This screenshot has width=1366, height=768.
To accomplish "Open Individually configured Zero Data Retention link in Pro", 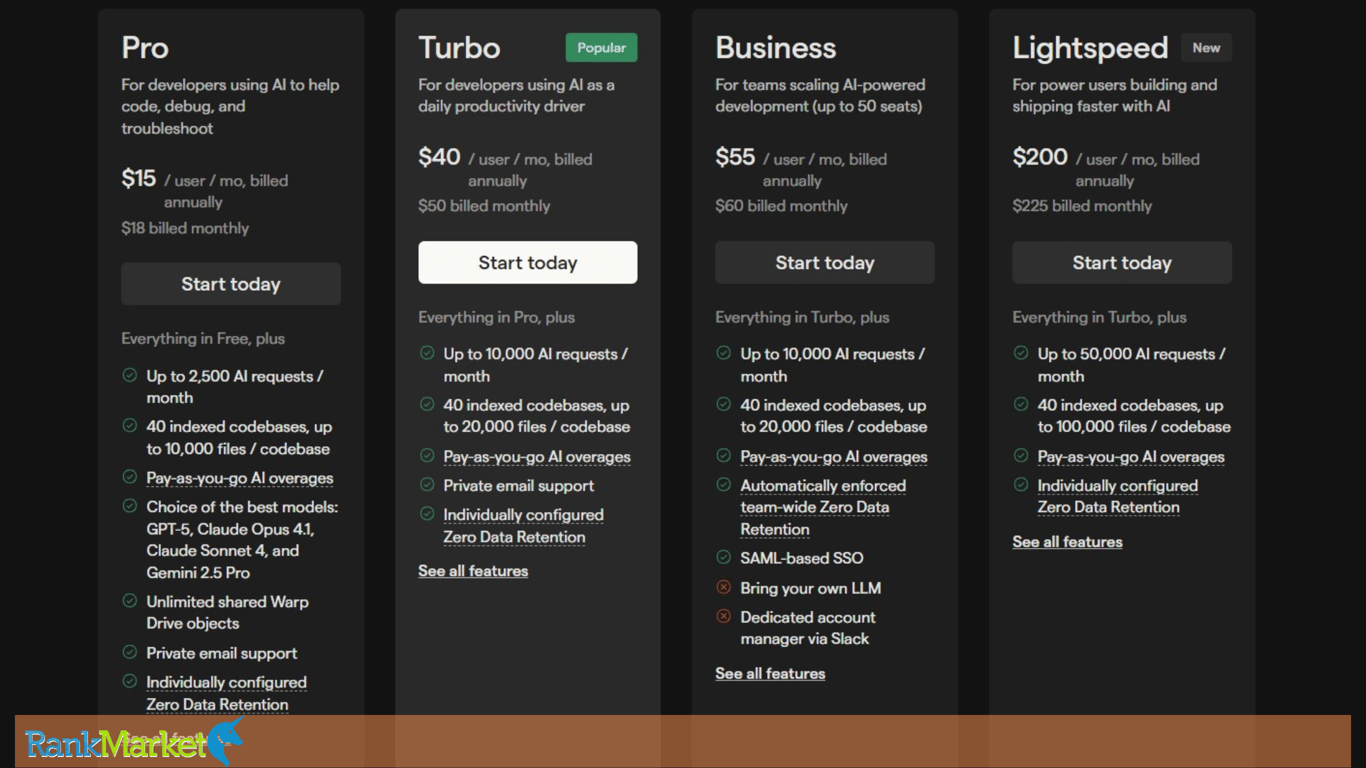I will pos(227,693).
